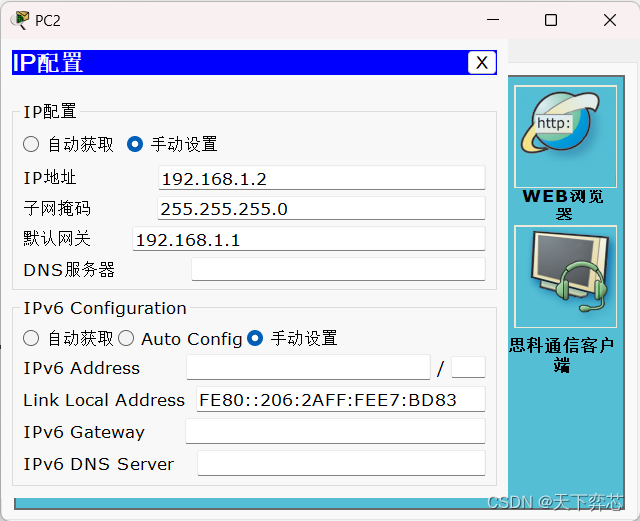Select IPv4 自动获取 radio button
This screenshot has height=521, width=640.
point(31,144)
